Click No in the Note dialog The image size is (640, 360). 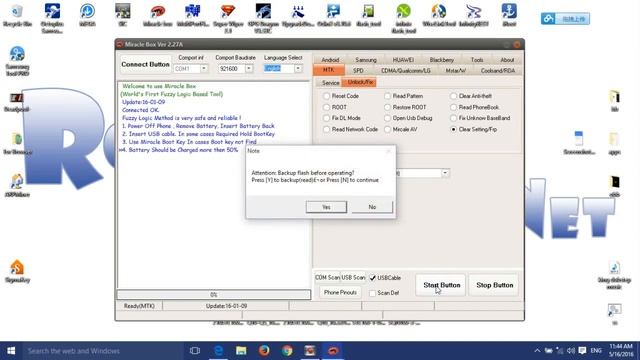(372, 207)
